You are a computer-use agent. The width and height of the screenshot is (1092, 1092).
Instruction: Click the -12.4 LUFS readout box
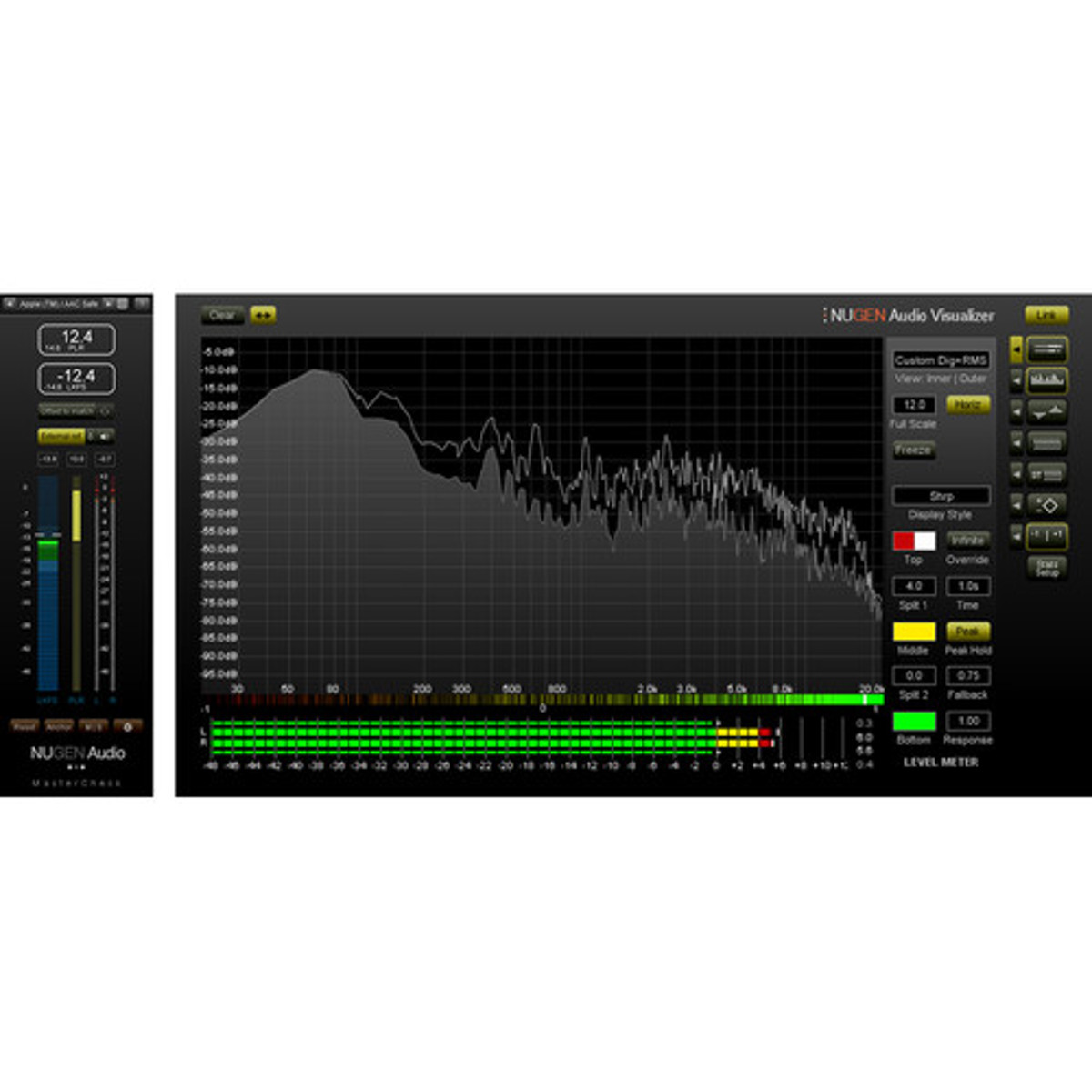click(x=76, y=379)
